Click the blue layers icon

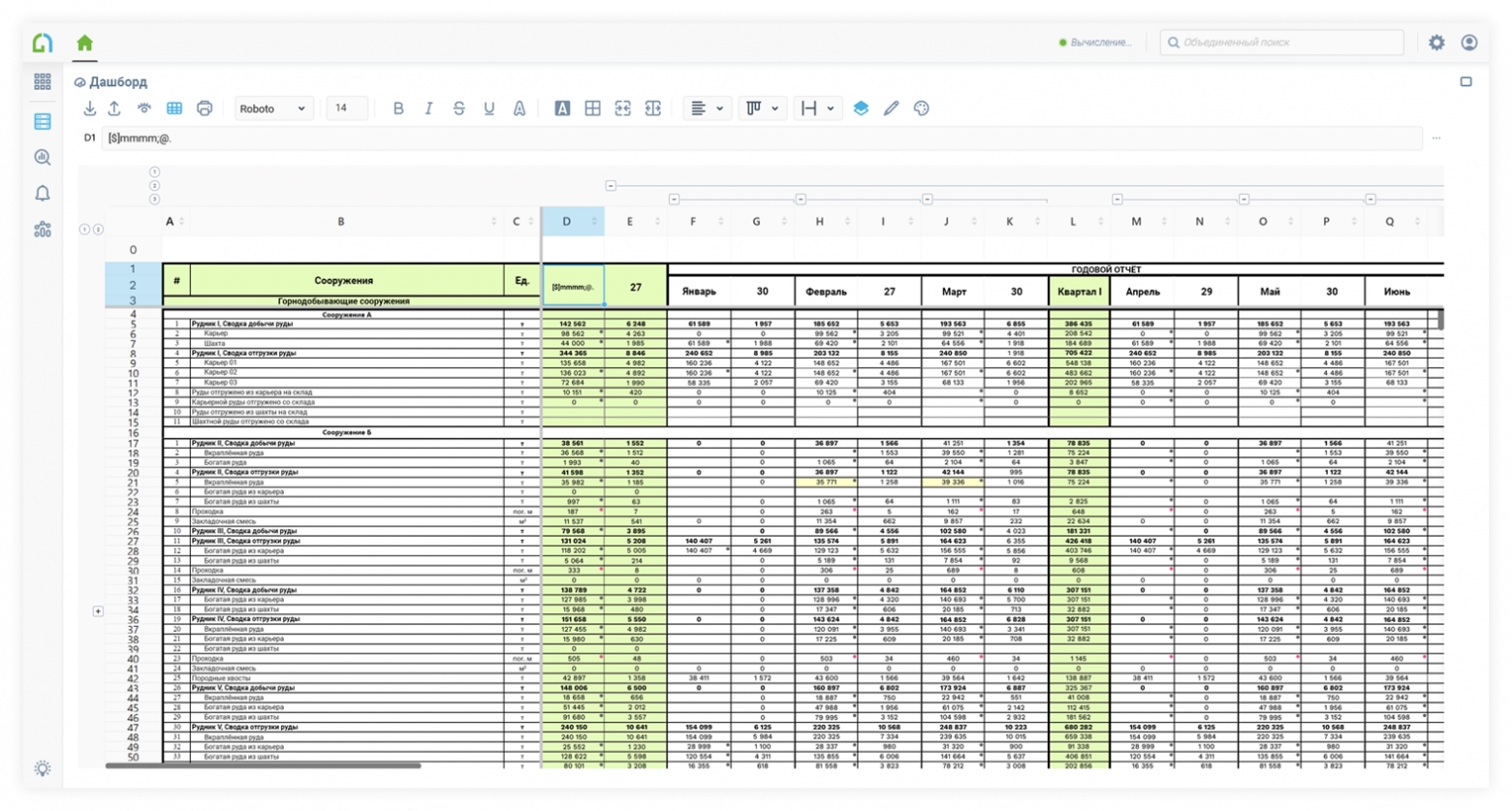point(861,109)
